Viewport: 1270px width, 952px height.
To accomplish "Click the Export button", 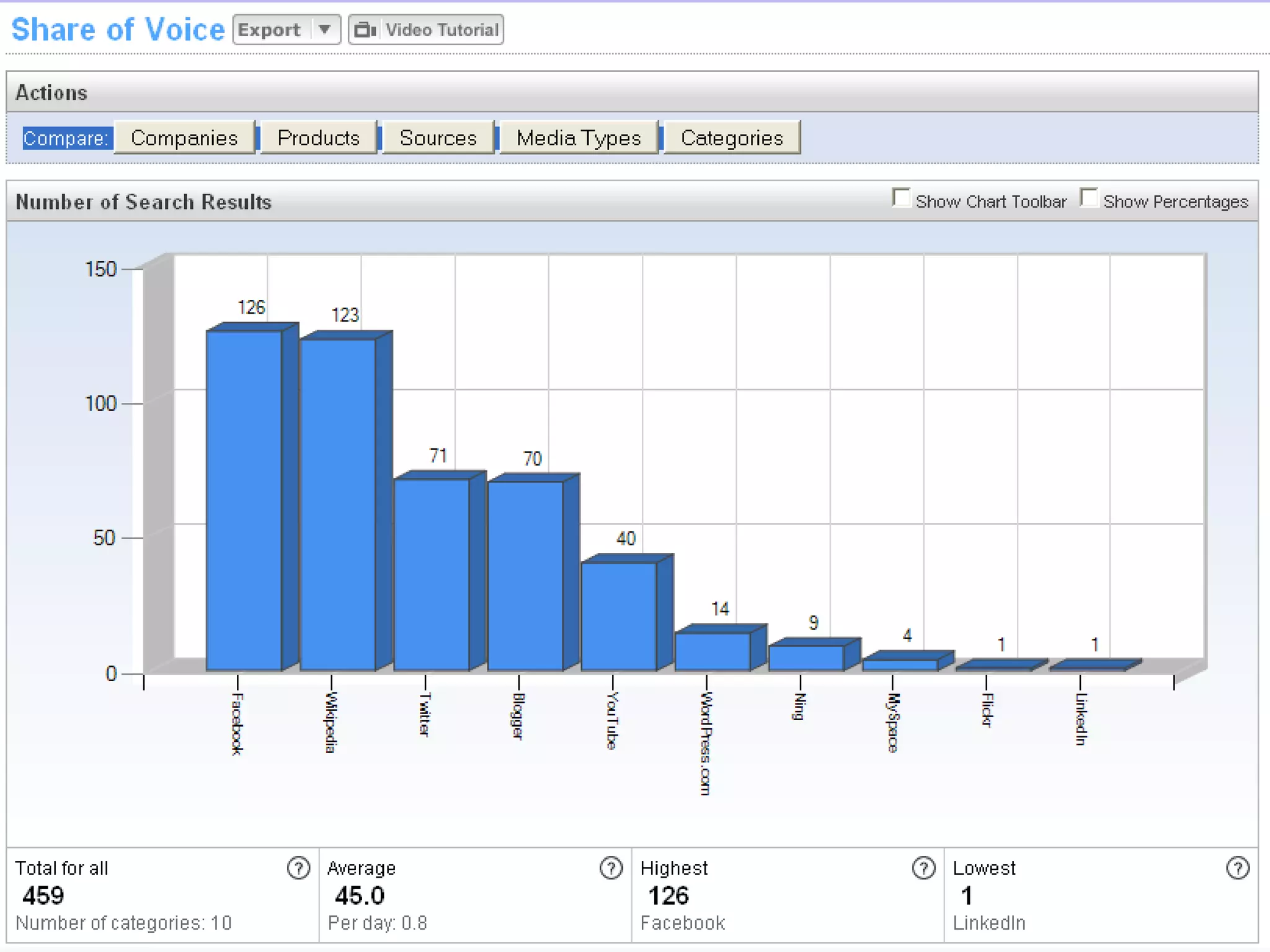I will [x=270, y=30].
